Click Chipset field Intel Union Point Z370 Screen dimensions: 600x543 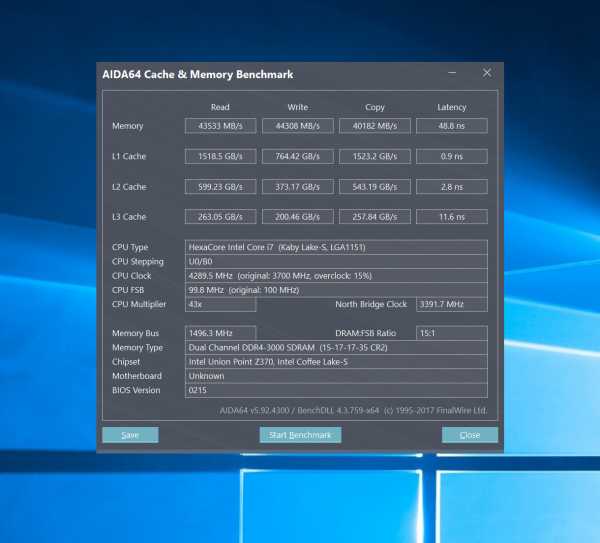(x=336, y=362)
